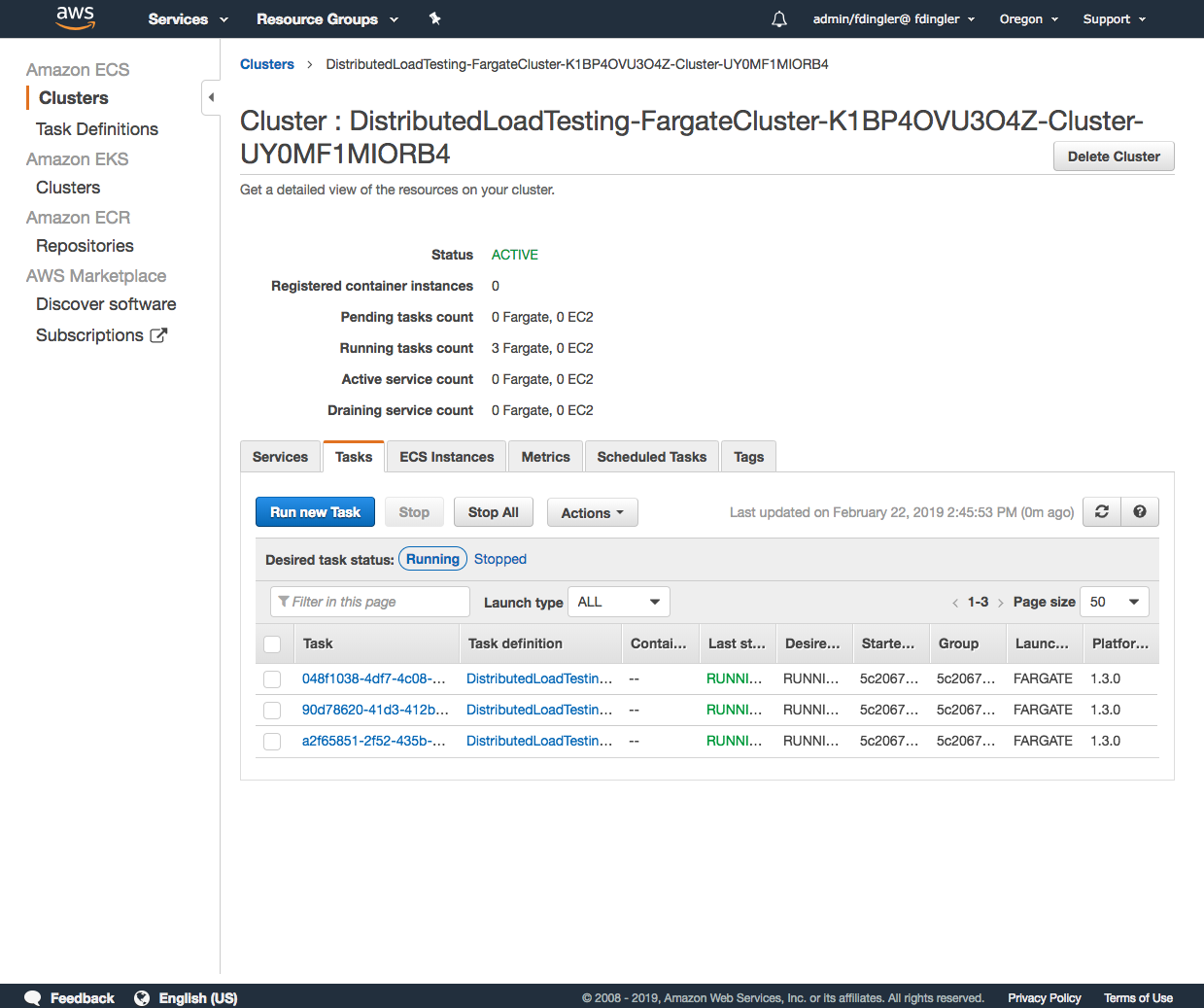Open Discover software in sidebar

coord(106,304)
